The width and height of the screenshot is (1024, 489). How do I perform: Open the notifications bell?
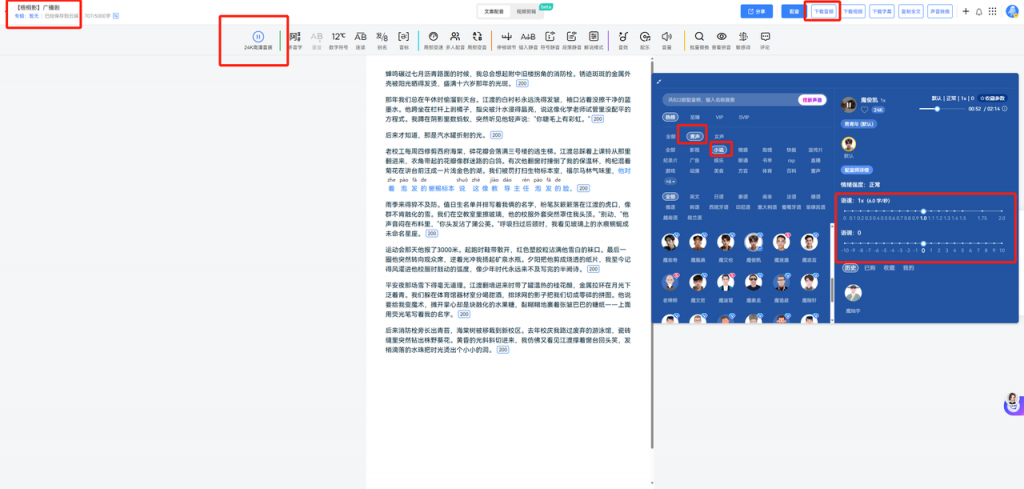(x=979, y=11)
